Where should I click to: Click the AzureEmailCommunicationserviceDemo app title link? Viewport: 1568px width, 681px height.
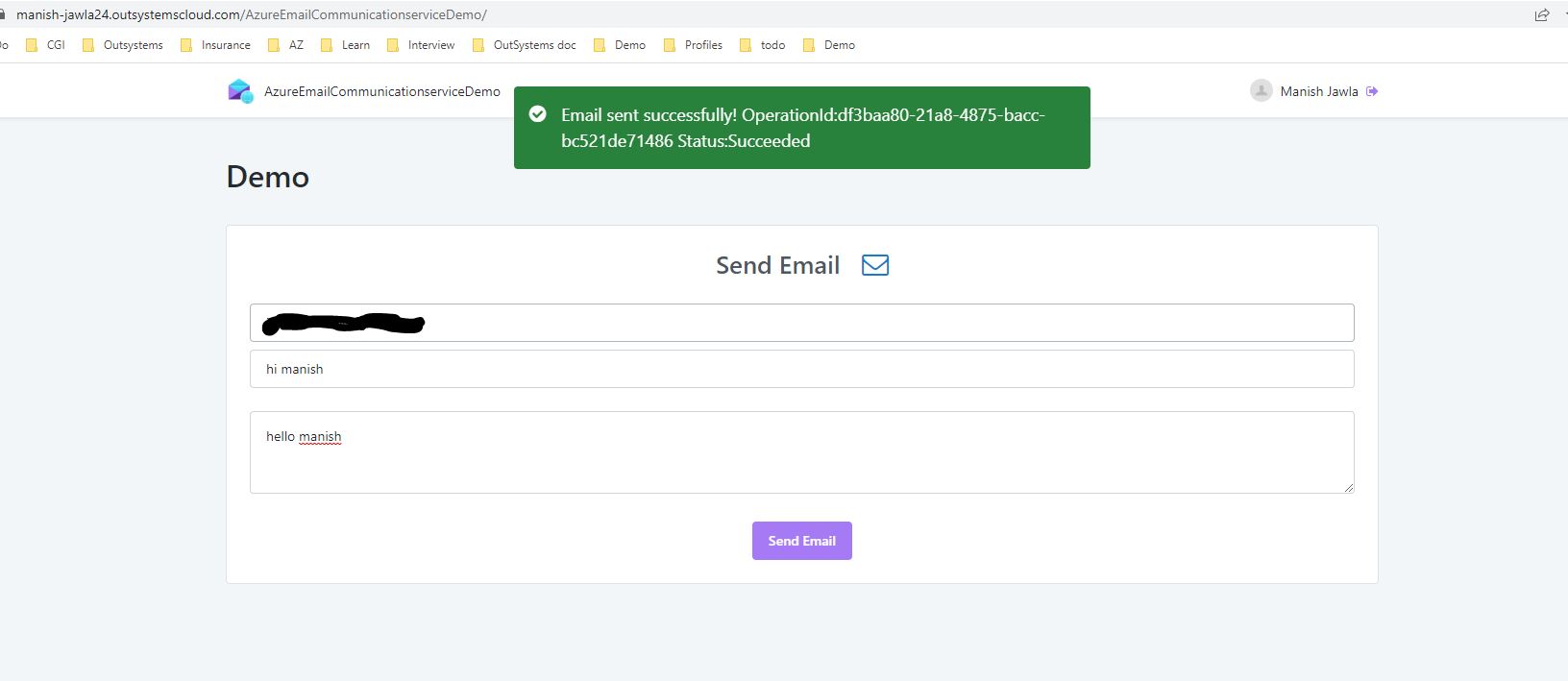(x=382, y=91)
